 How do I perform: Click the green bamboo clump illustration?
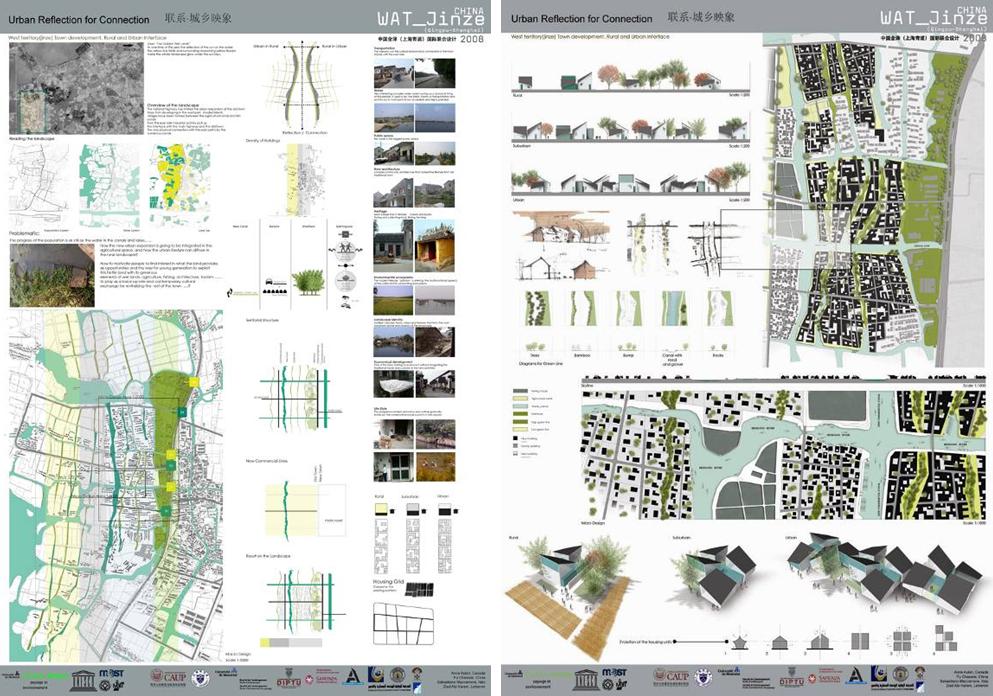(309, 282)
